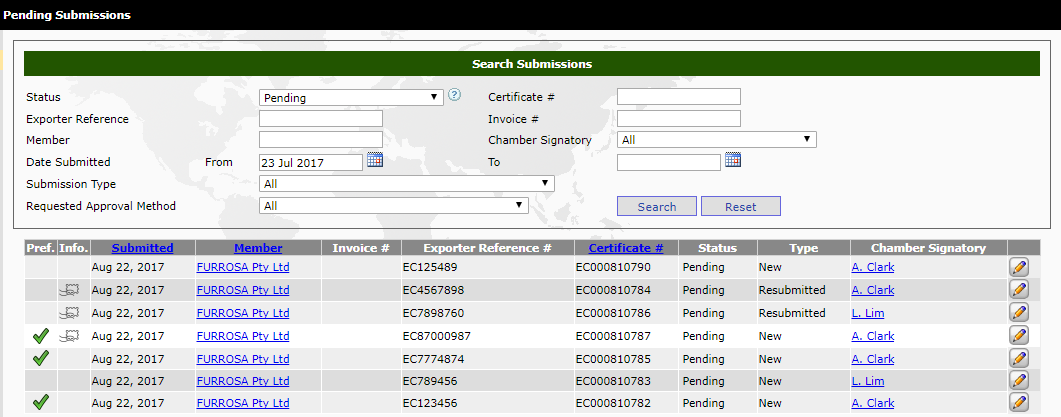The width and height of the screenshot is (1061, 417).
Task: Edit submission EC000810790 with pencil icon
Action: coord(1019,267)
